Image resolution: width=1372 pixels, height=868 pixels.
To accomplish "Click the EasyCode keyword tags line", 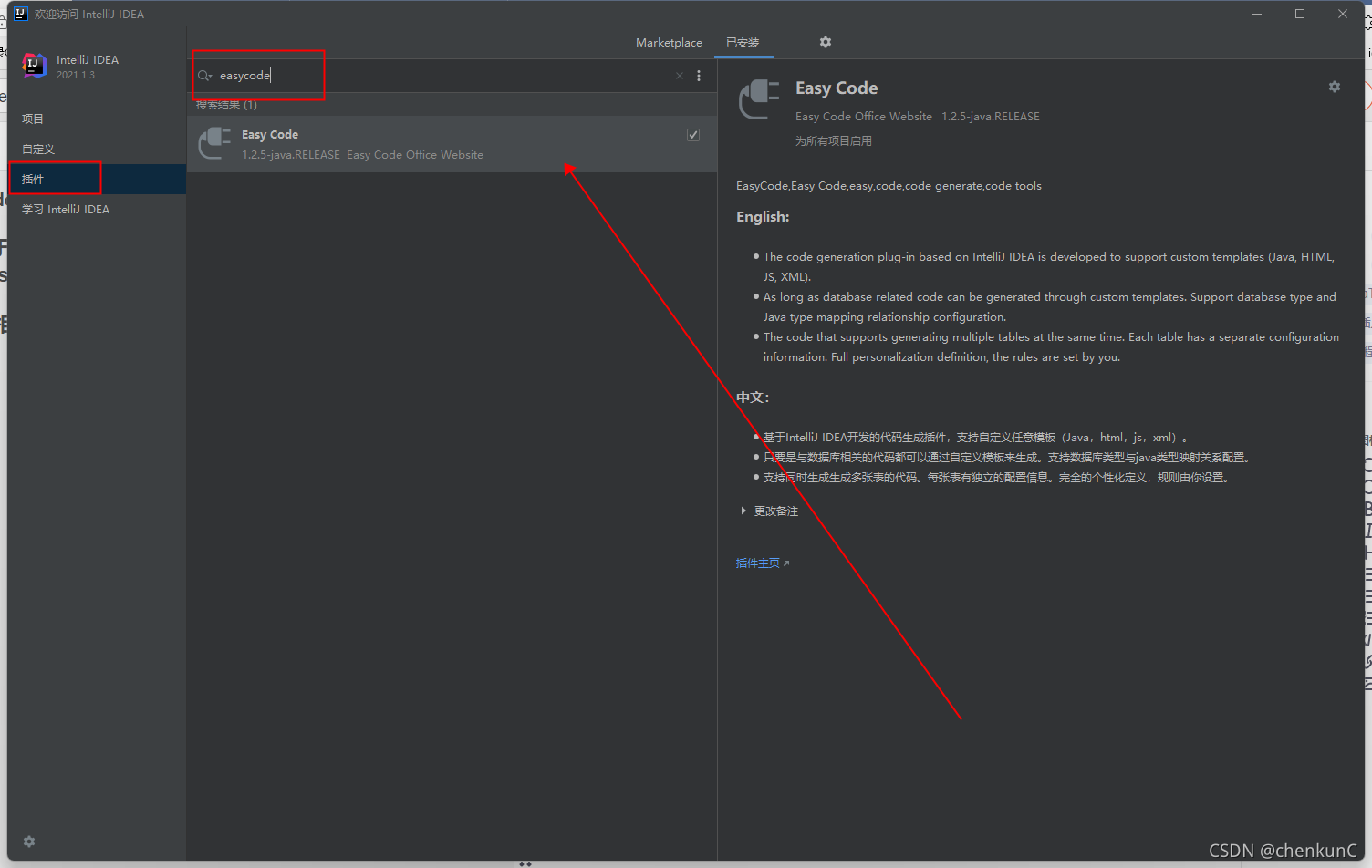I will click(x=889, y=186).
